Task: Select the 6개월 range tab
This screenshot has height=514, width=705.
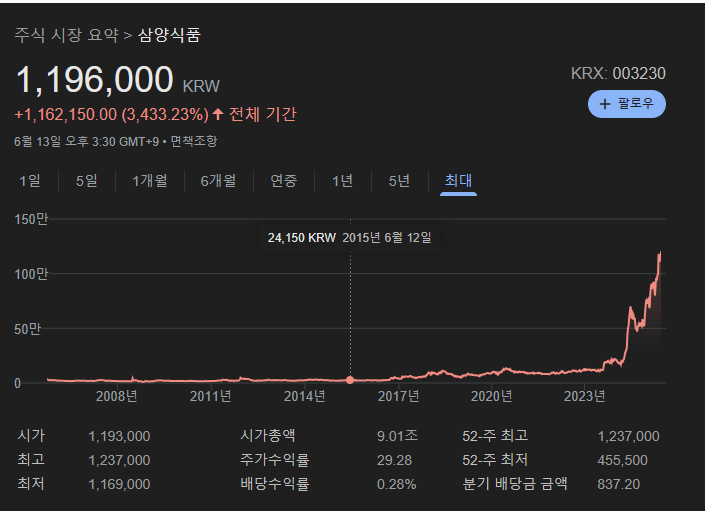Action: (x=219, y=181)
